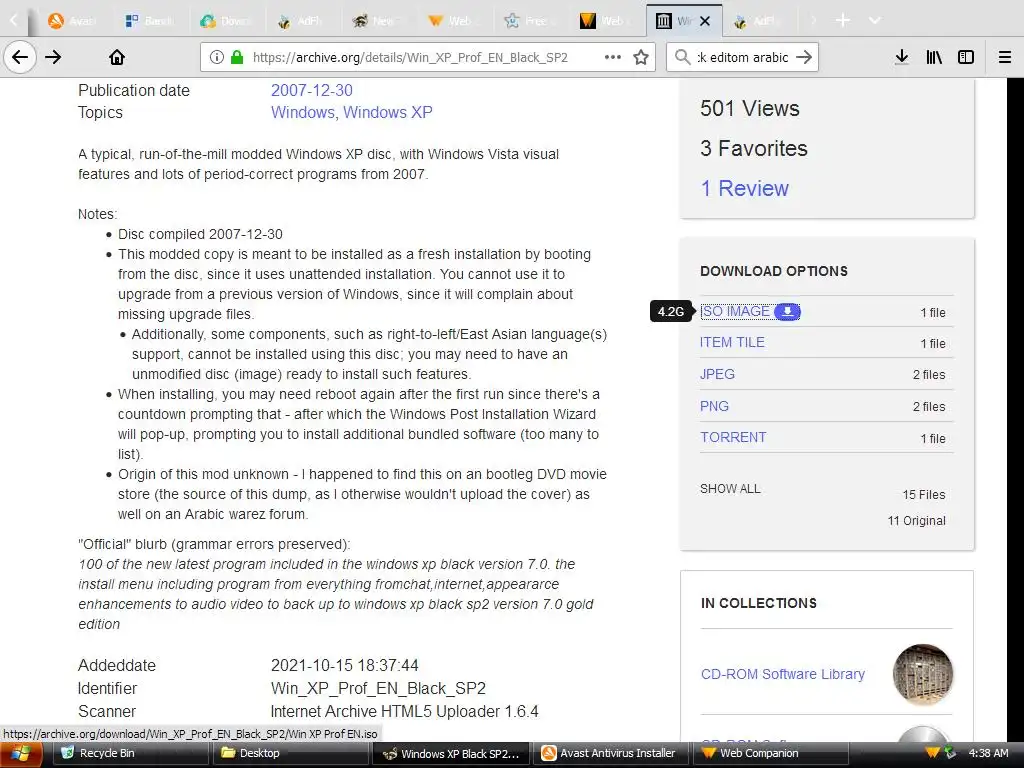Click SHOW ALL files link
This screenshot has height=768, width=1024.
coord(730,488)
